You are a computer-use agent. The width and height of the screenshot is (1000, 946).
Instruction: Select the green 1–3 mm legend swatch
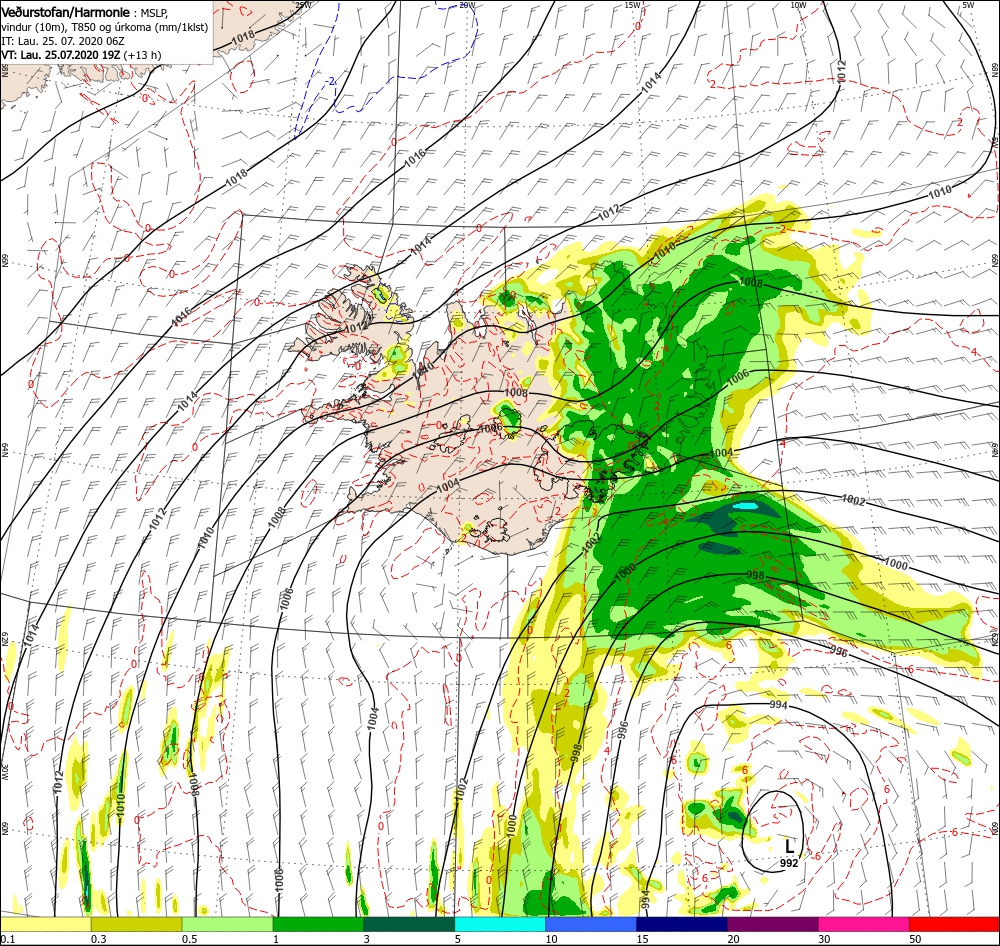318,924
